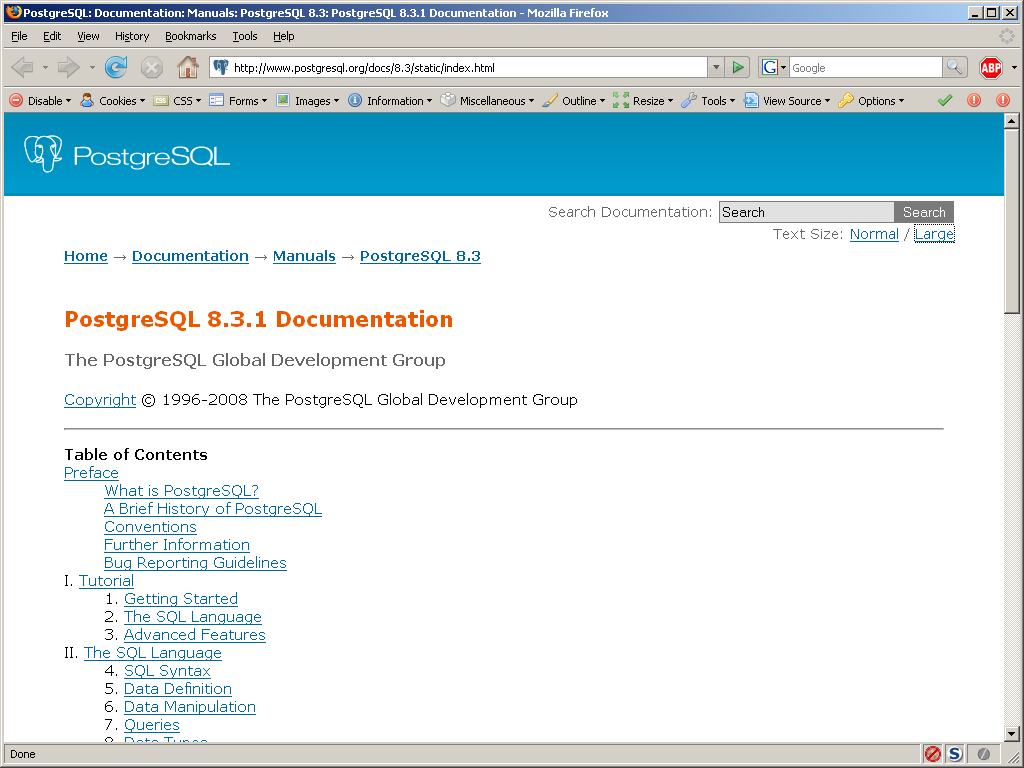This screenshot has height=768, width=1024.
Task: Click the vertical scrollbar up arrow
Action: pyautogui.click(x=1011, y=121)
